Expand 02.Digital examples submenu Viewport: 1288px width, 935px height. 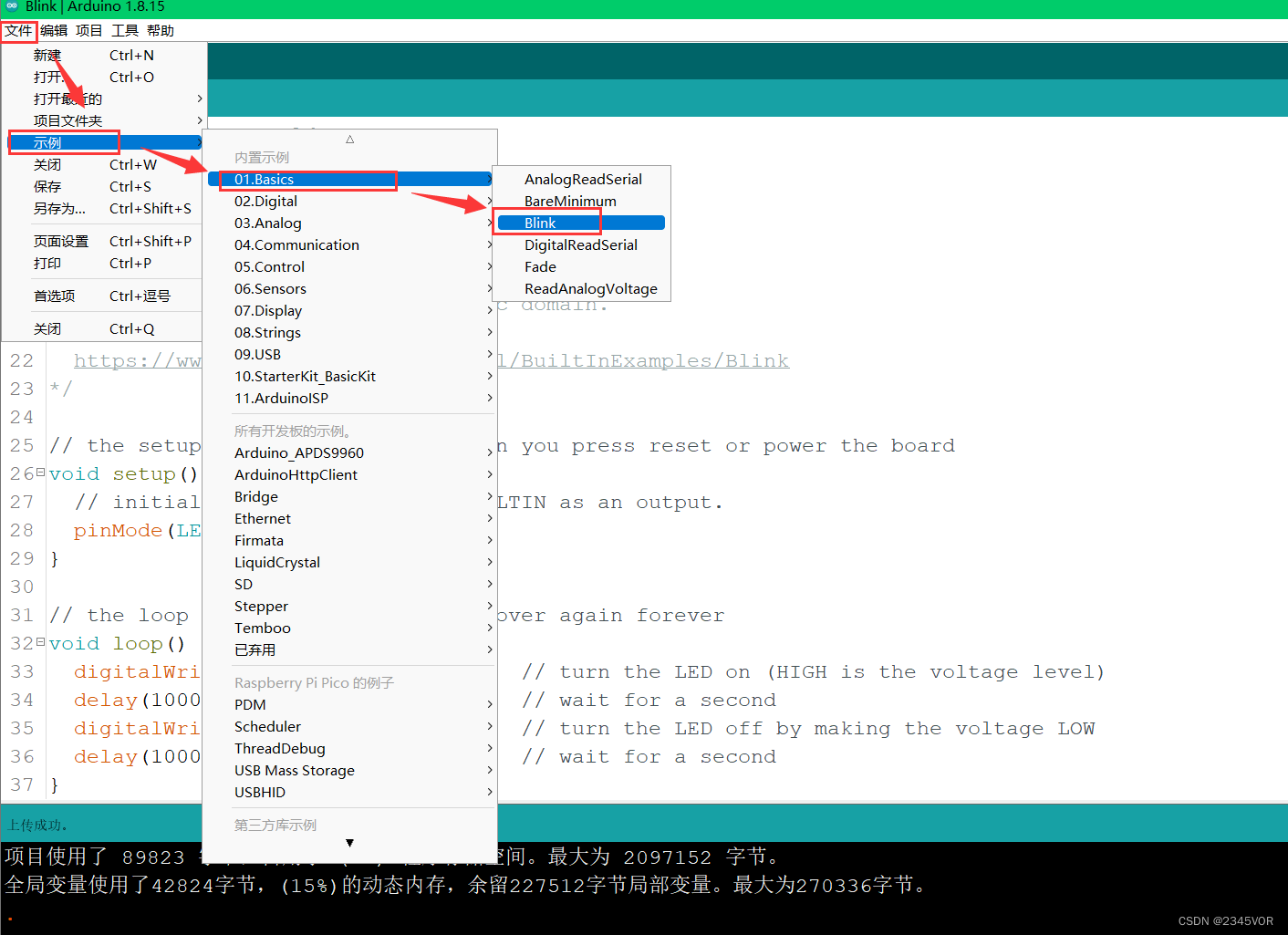click(x=350, y=201)
